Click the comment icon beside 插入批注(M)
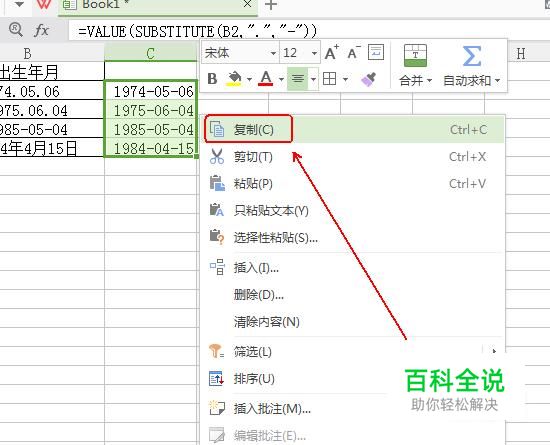This screenshot has height=445, width=550. tap(217, 408)
